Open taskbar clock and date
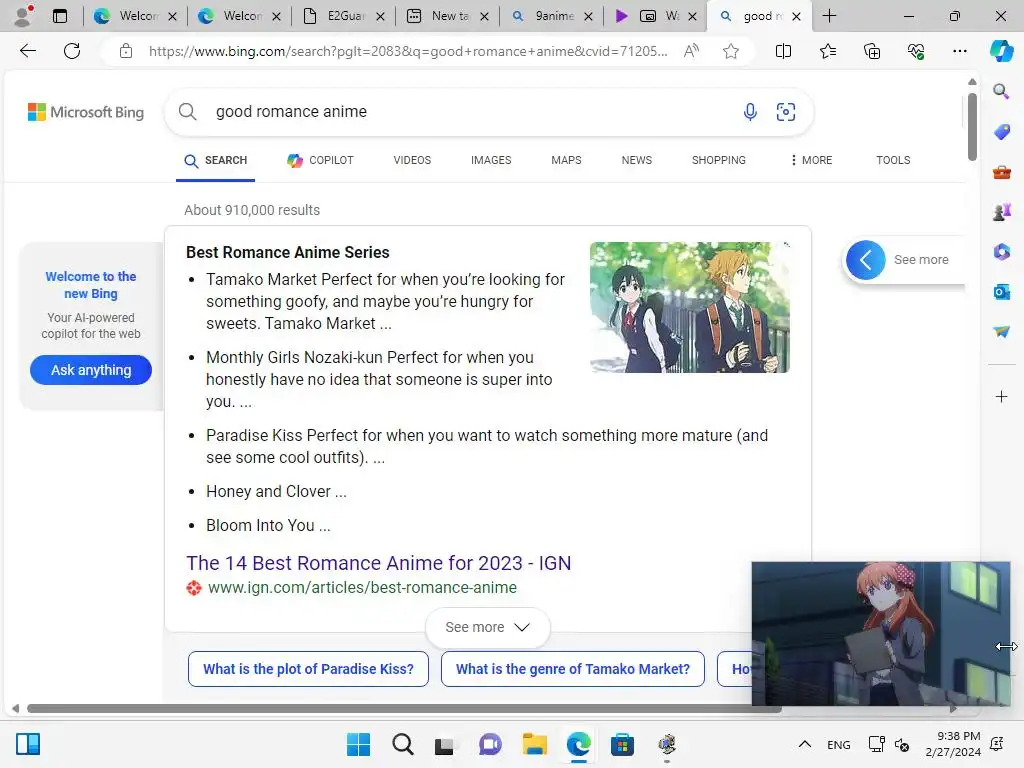The image size is (1024, 768). pos(953,744)
